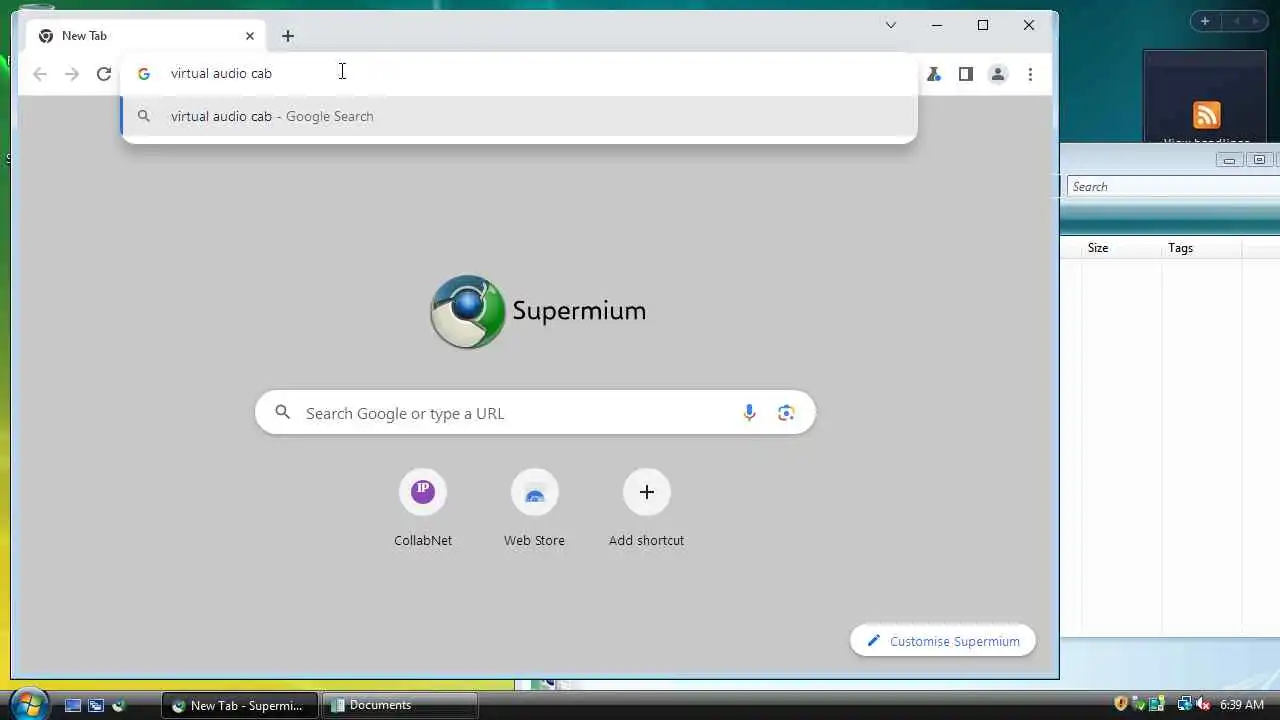Click the forward navigation arrow

click(x=72, y=74)
